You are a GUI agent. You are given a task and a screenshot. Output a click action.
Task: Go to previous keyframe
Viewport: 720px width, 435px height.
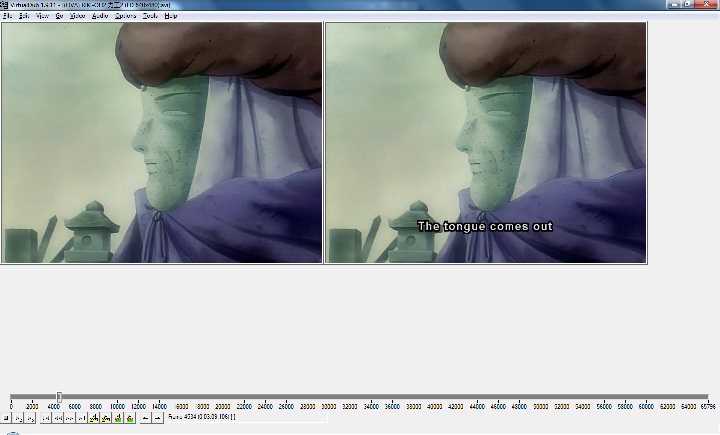(94, 418)
